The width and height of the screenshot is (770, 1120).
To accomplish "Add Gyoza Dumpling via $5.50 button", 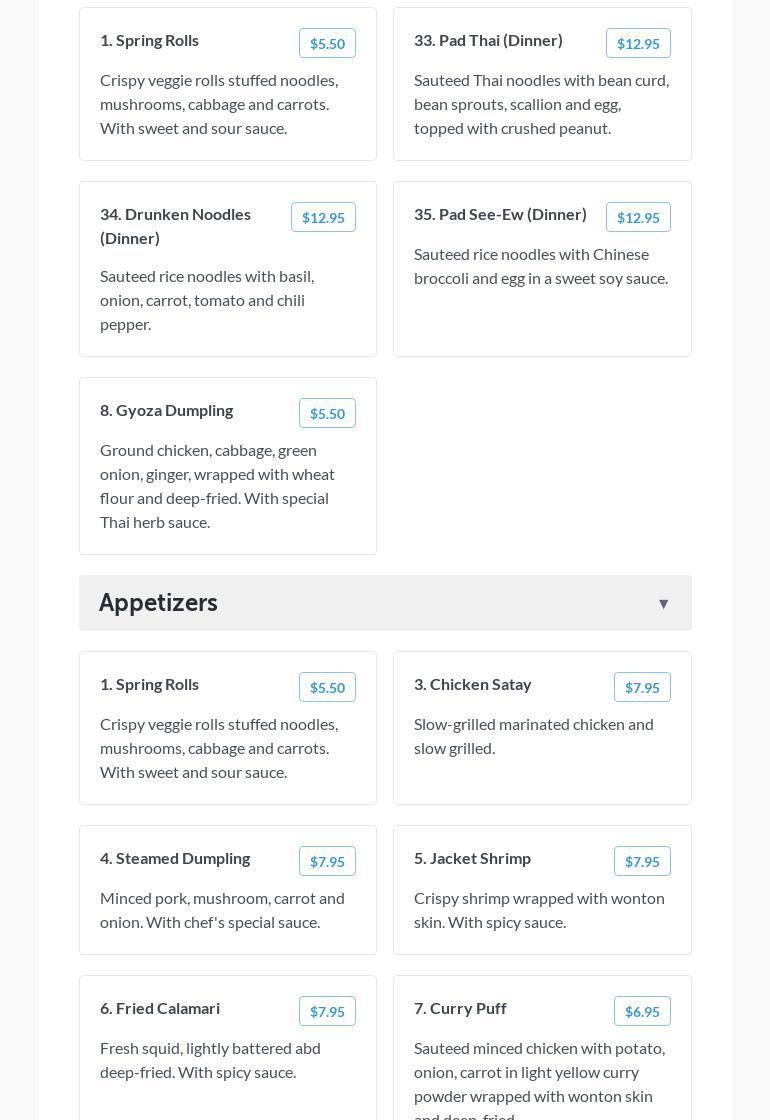I will click(x=327, y=413).
